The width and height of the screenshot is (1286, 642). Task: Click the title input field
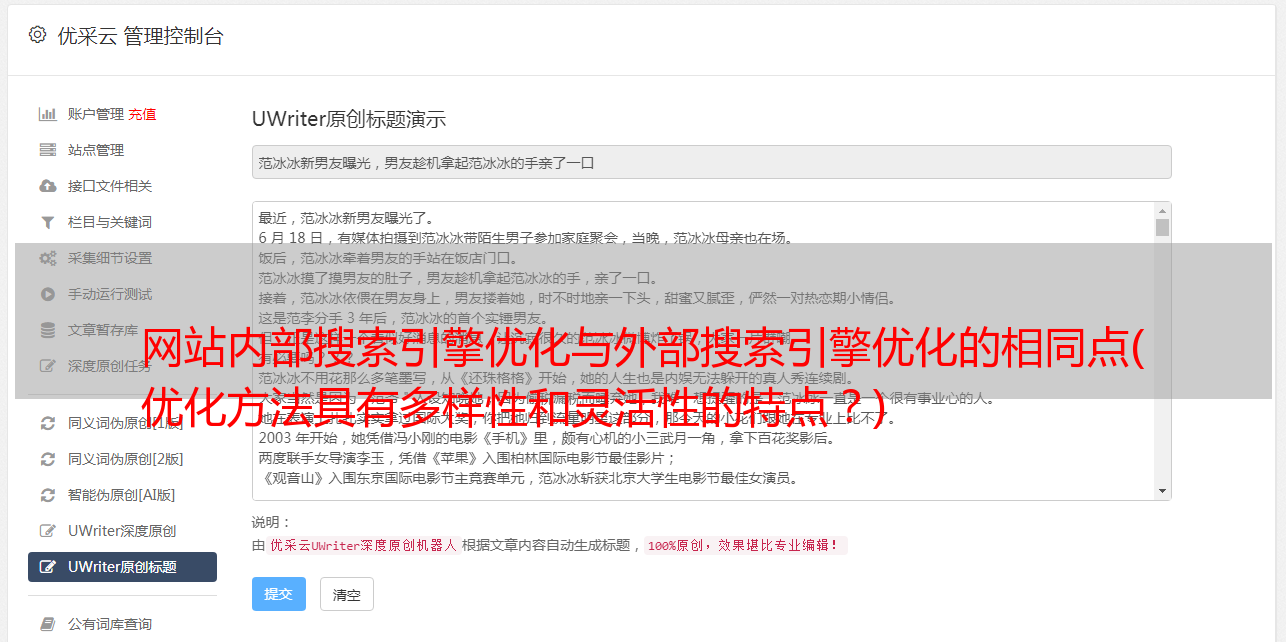tap(711, 162)
